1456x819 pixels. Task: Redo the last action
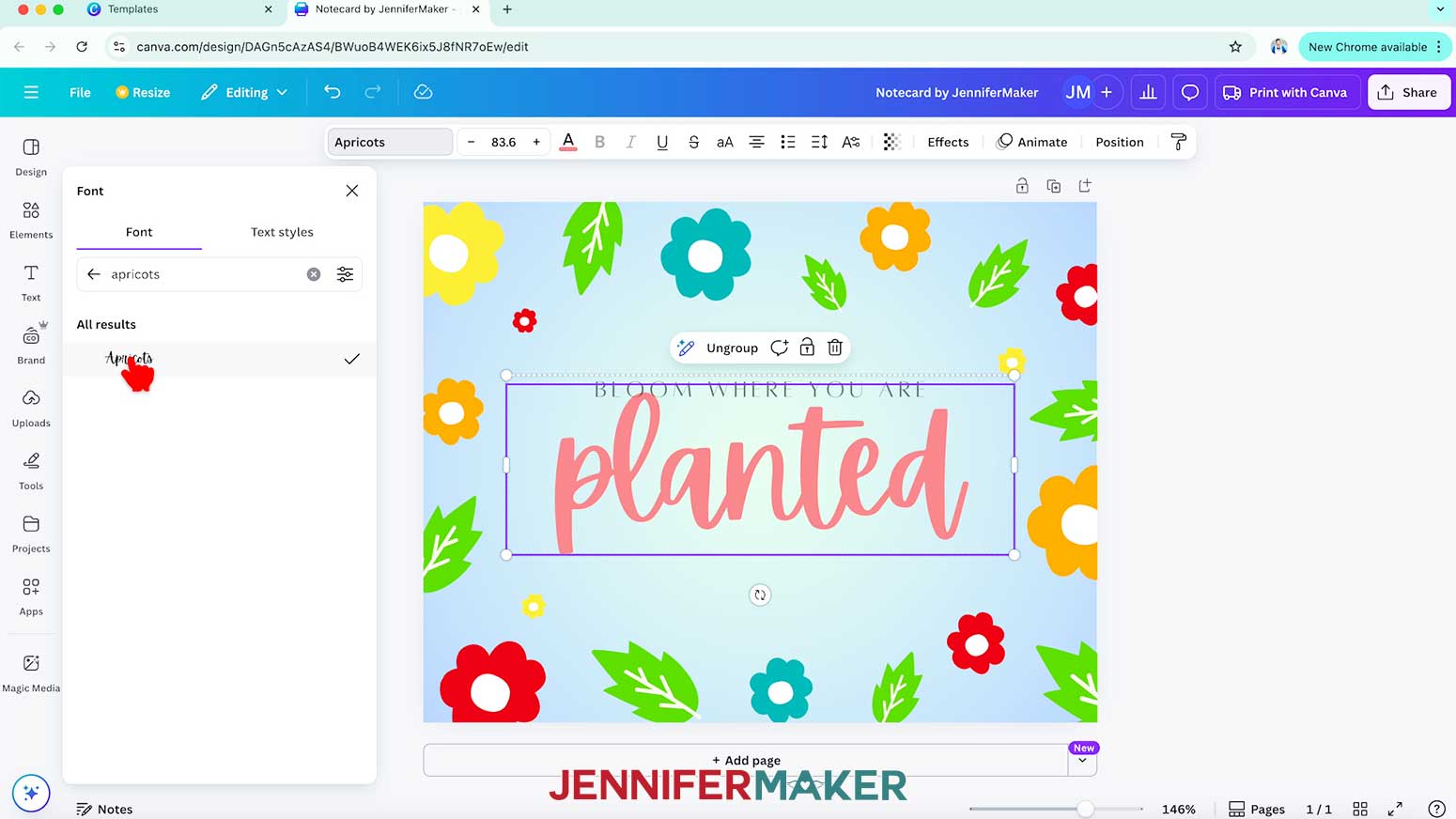click(x=373, y=92)
